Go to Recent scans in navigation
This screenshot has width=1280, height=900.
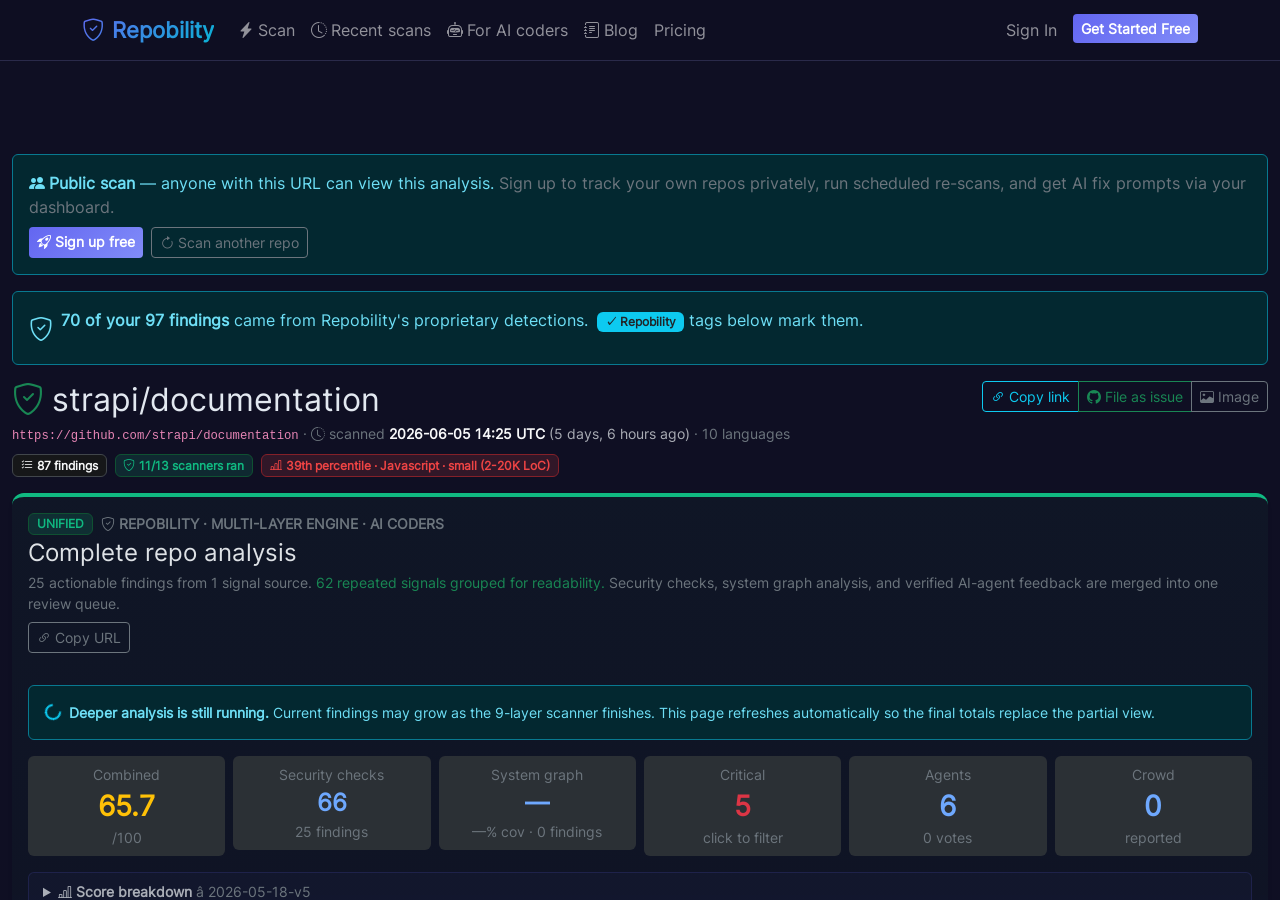coord(371,30)
